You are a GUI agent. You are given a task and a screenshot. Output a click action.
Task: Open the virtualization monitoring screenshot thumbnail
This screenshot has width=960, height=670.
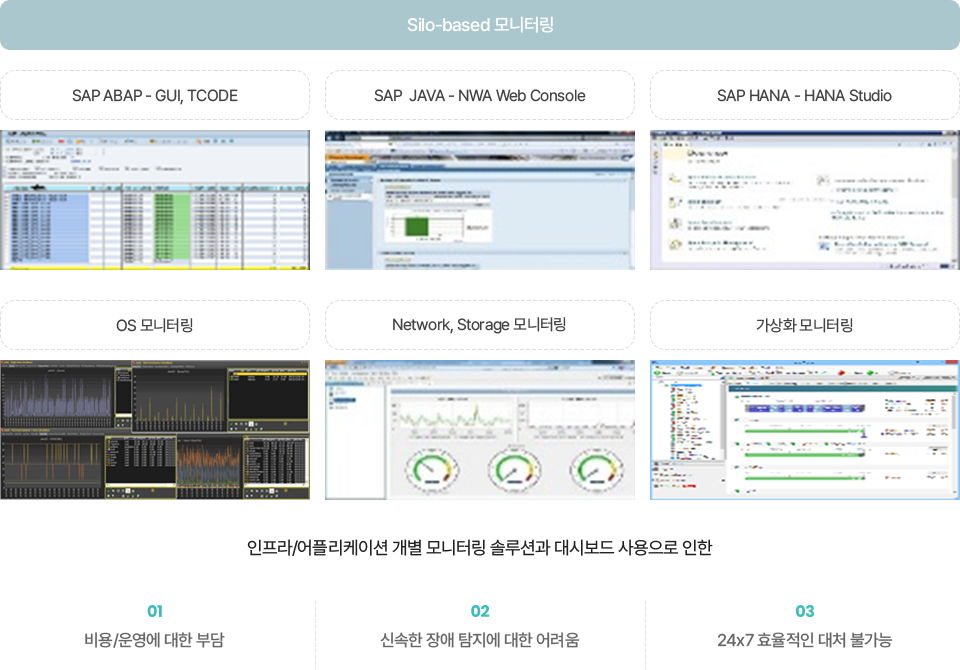click(804, 430)
